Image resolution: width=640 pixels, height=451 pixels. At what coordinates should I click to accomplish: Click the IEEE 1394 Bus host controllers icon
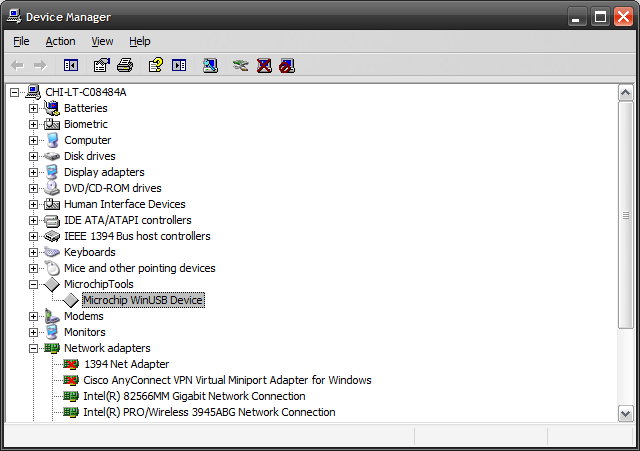[52, 236]
